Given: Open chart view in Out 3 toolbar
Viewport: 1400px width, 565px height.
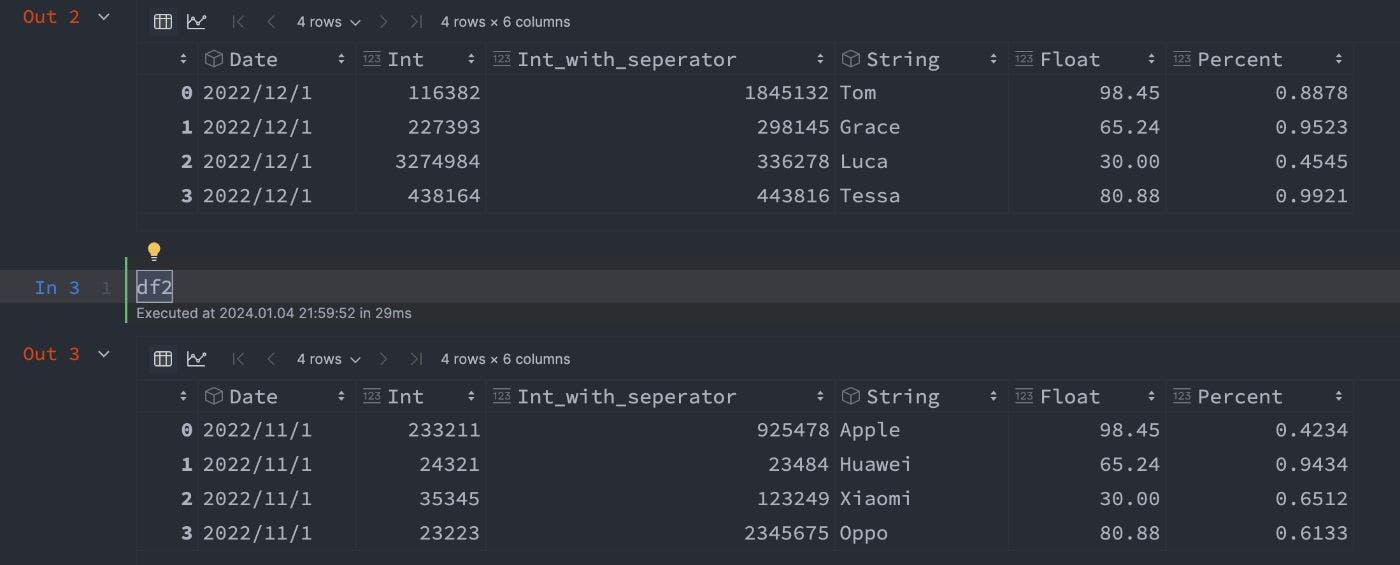Looking at the screenshot, I should (x=196, y=358).
